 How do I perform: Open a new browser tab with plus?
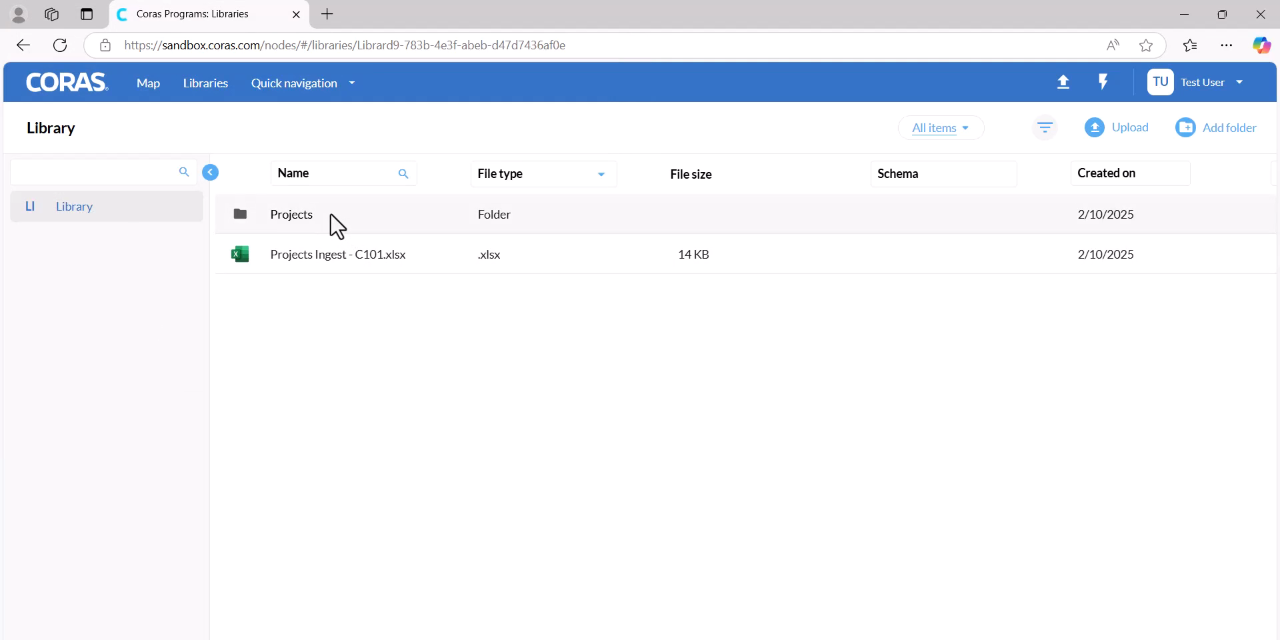327,14
